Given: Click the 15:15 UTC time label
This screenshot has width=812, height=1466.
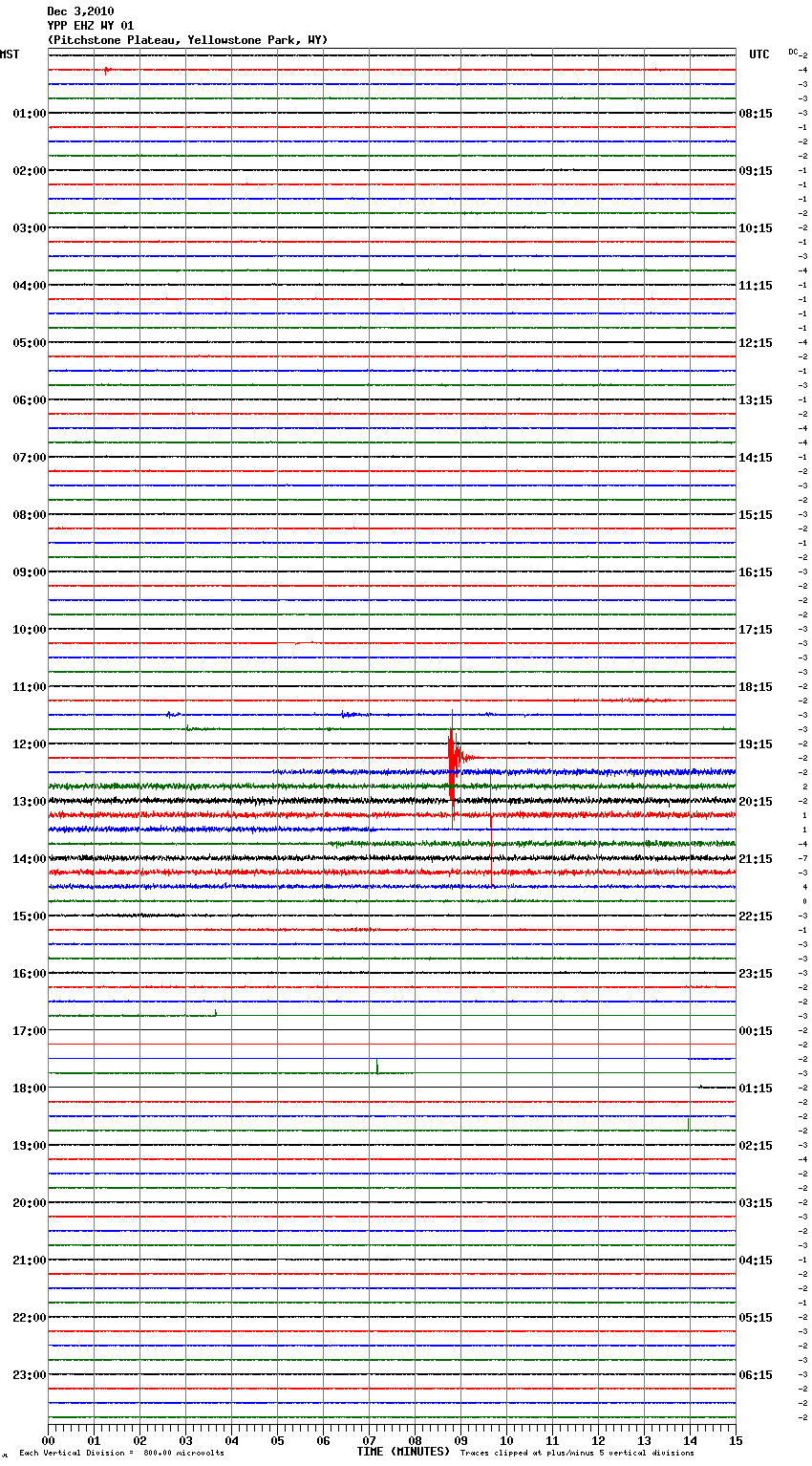Looking at the screenshot, I should (756, 515).
